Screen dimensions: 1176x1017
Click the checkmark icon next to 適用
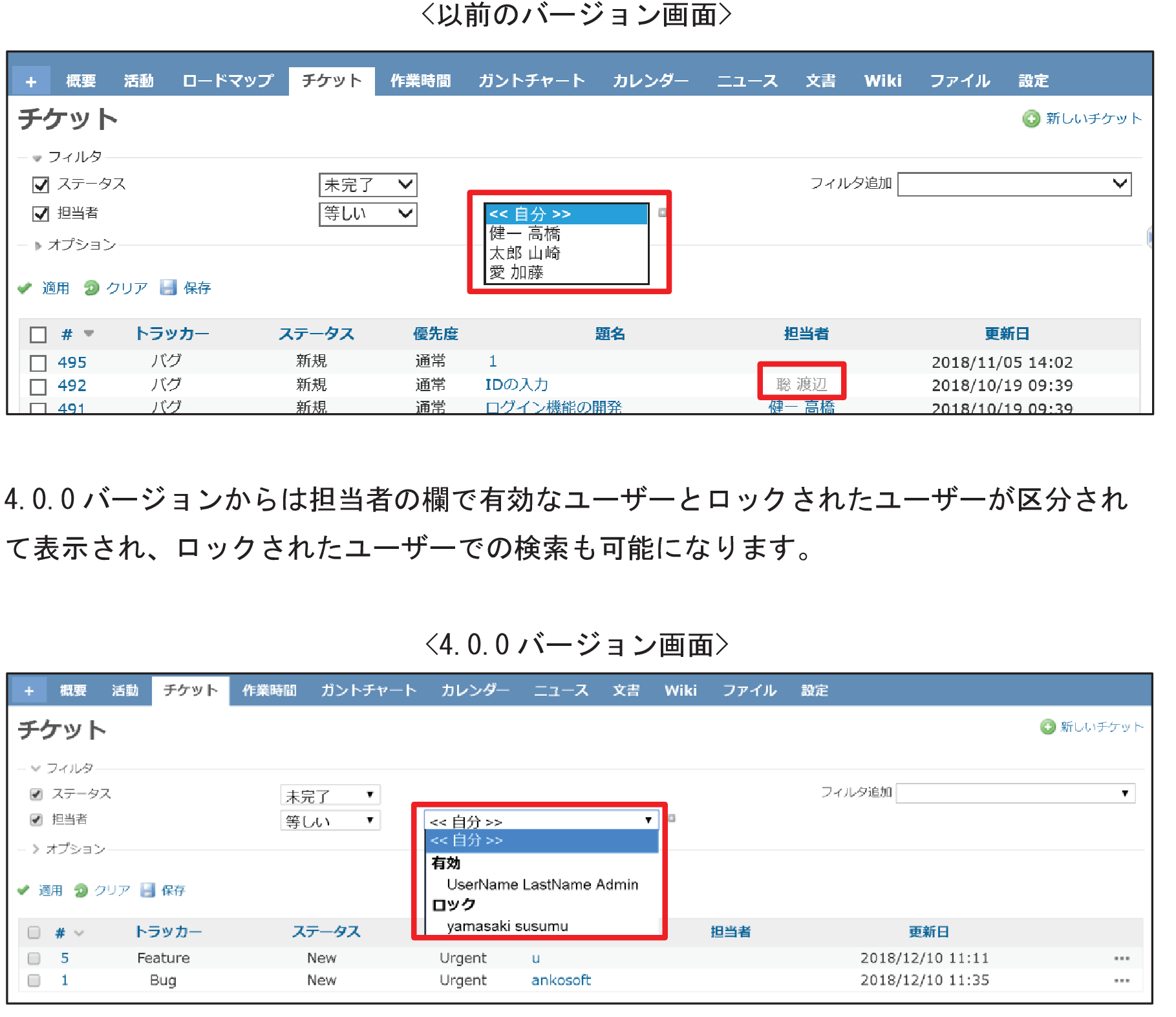pos(25,288)
